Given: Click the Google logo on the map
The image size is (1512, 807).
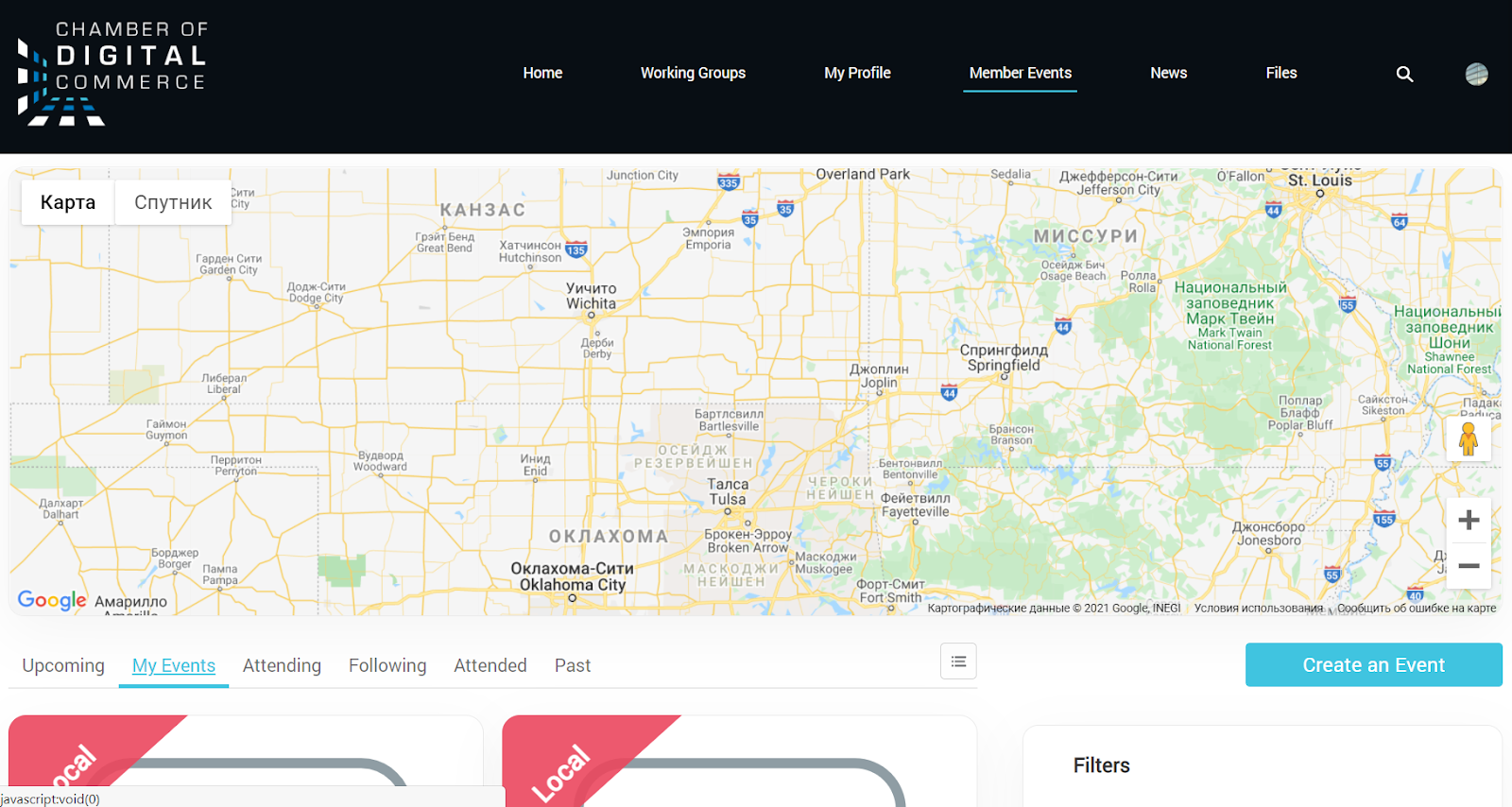Looking at the screenshot, I should 52,600.
